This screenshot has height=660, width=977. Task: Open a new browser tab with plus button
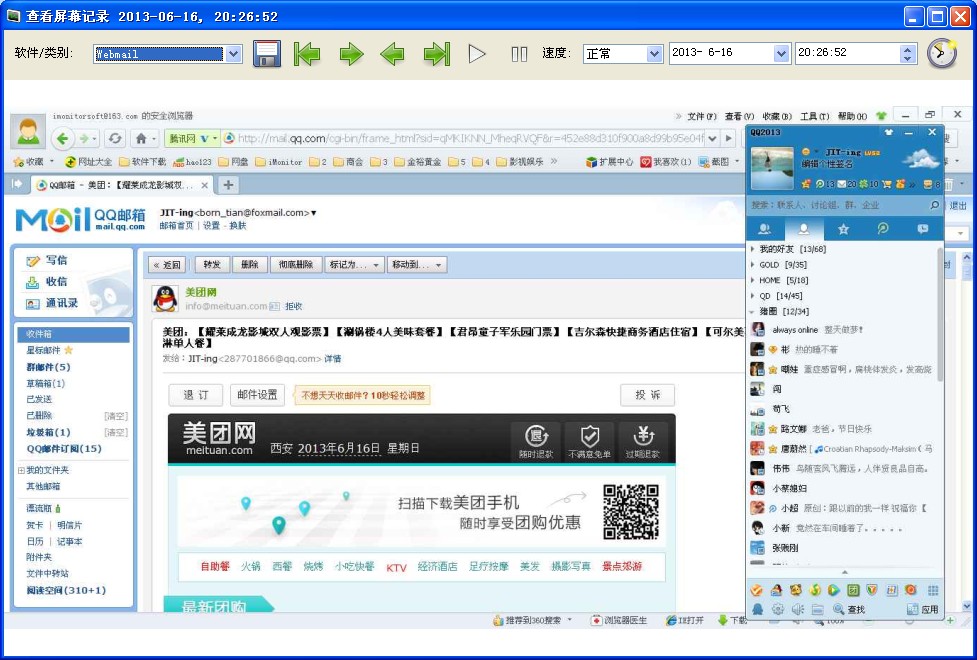click(229, 185)
